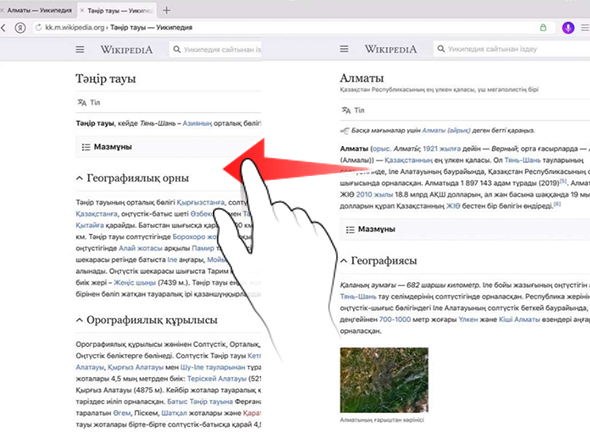The image size is (590, 432).
Task: Switch to the Алматы — Уикипедия tab
Action: 38,11
